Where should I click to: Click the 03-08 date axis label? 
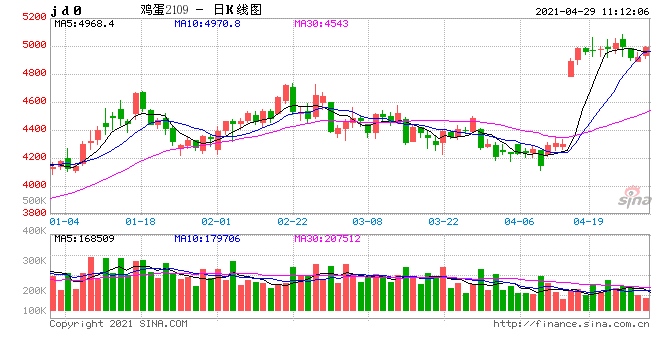pos(367,221)
